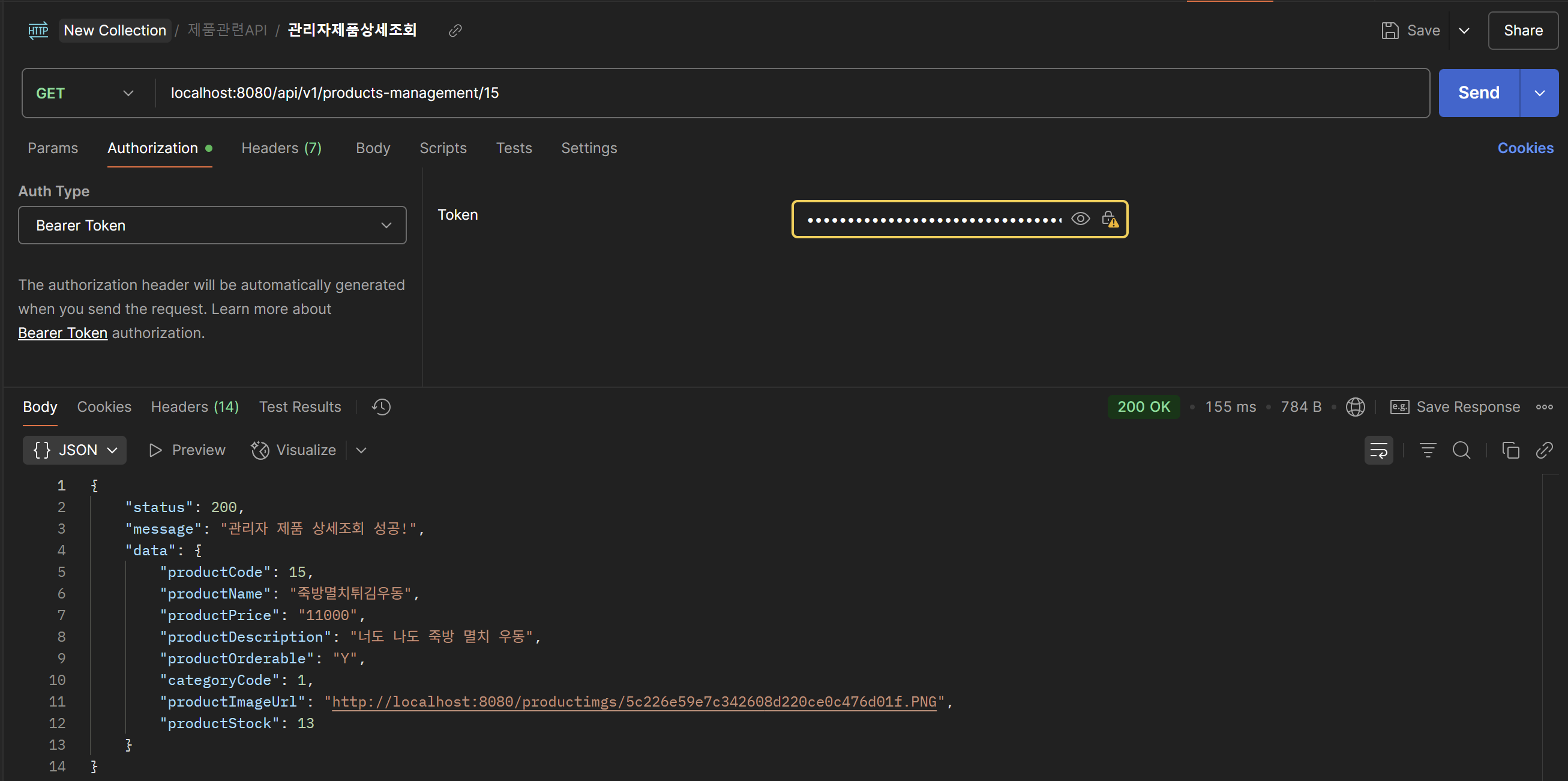Toggle response line wrap
This screenshot has width=1568, height=781.
click(x=1379, y=450)
